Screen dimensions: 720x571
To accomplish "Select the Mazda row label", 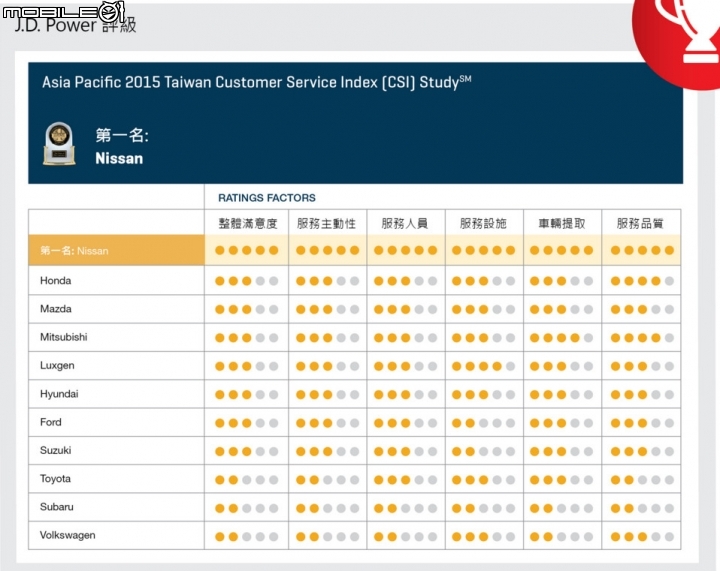I will click(56, 309).
